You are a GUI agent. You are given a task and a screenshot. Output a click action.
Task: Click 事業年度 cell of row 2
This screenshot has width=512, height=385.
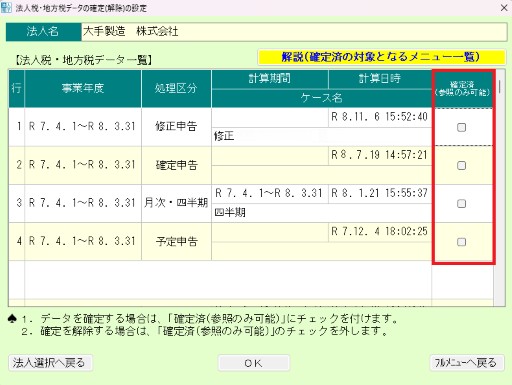coord(83,165)
